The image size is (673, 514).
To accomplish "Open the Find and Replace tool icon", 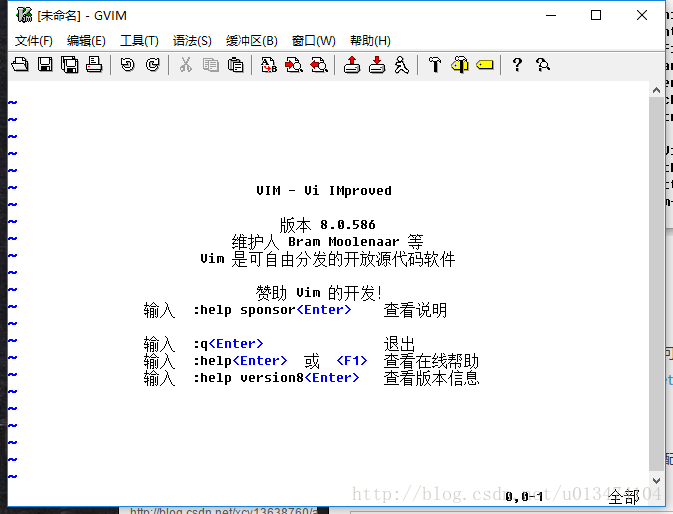I will [269, 65].
